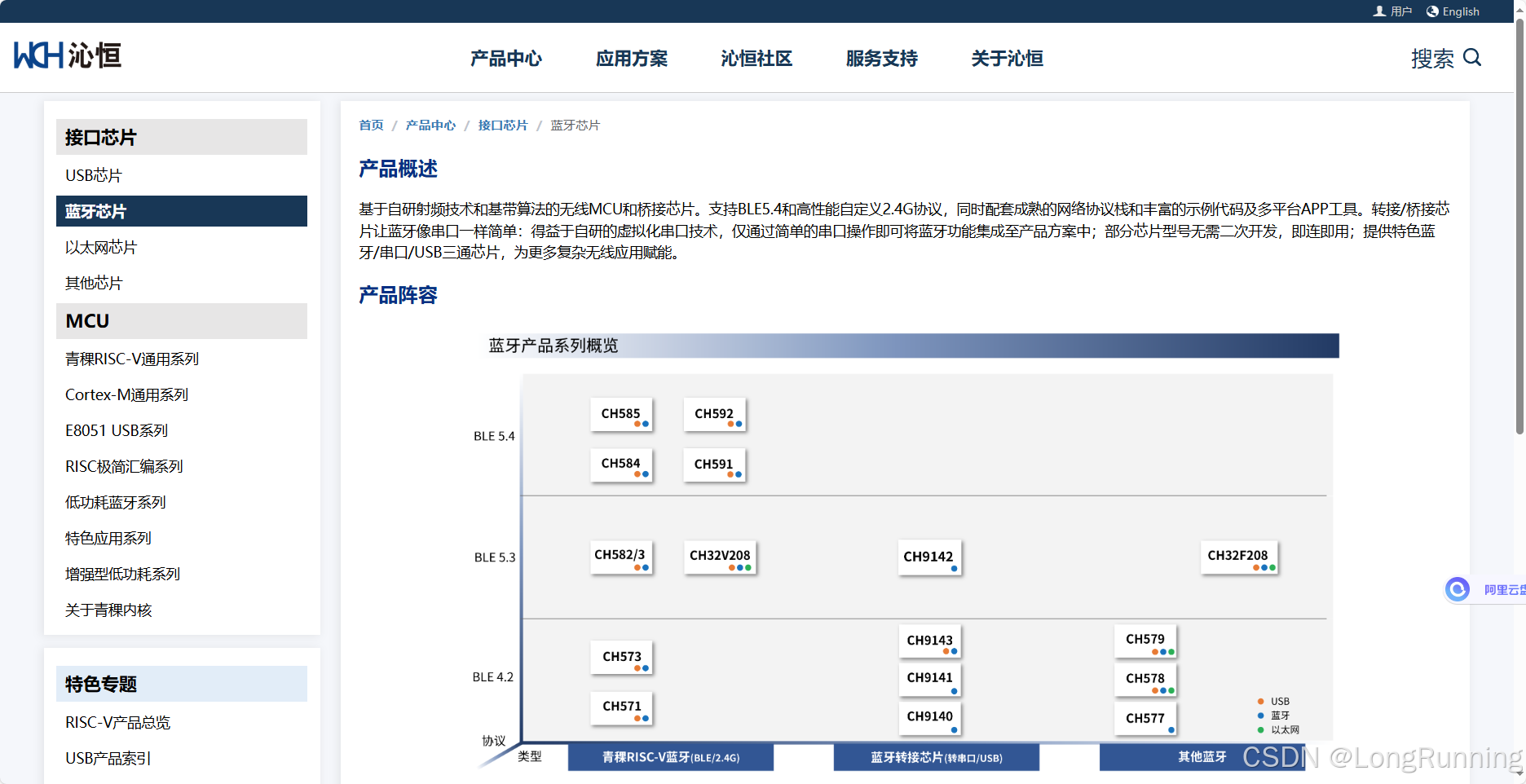Click the CH32V208 chip box
Viewport: 1526px width, 784px height.
point(721,557)
